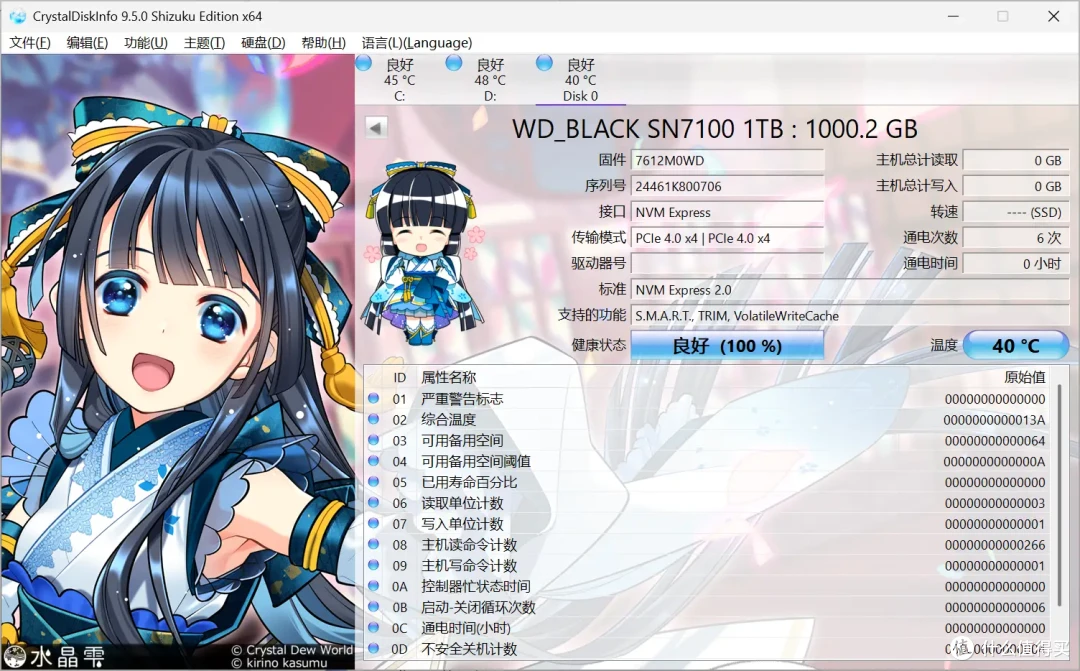Click the previous disk arrow button

(375, 127)
